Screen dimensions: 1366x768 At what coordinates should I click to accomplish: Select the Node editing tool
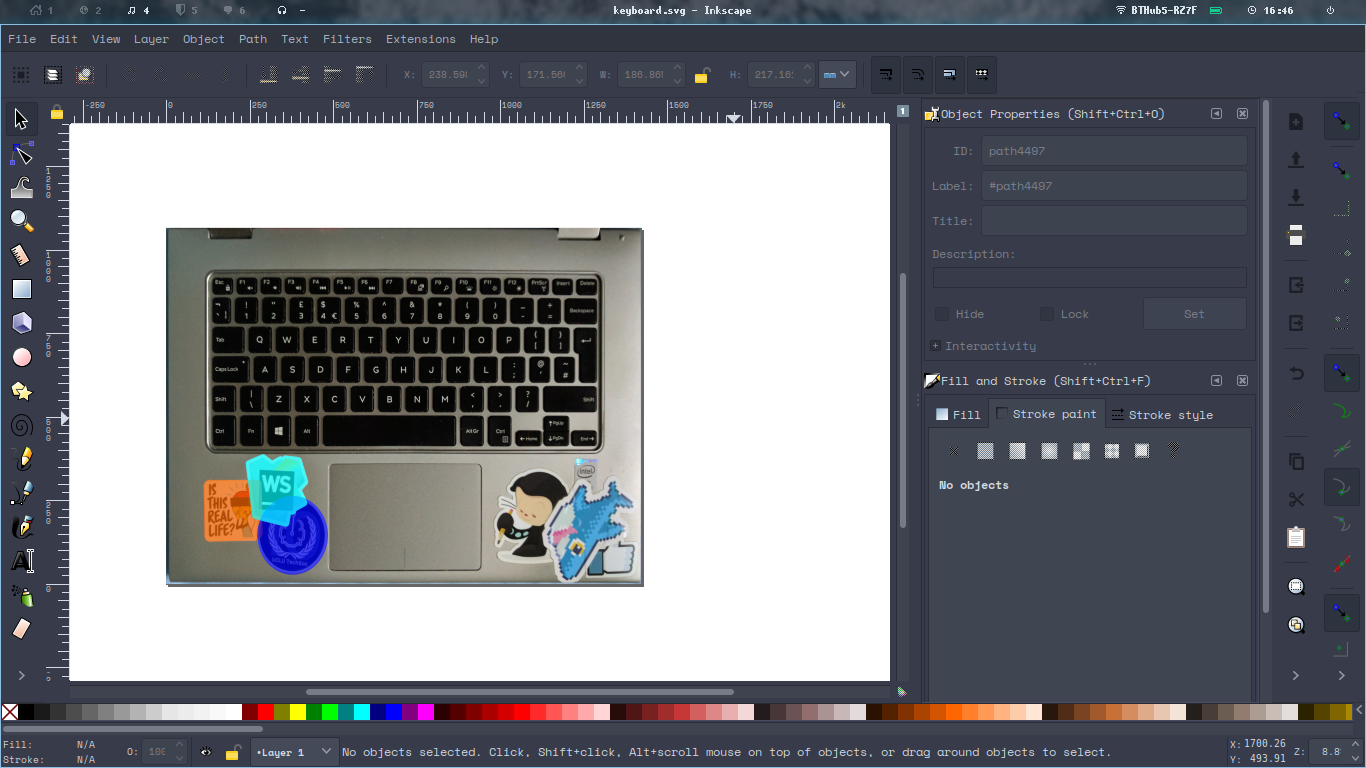pos(20,153)
